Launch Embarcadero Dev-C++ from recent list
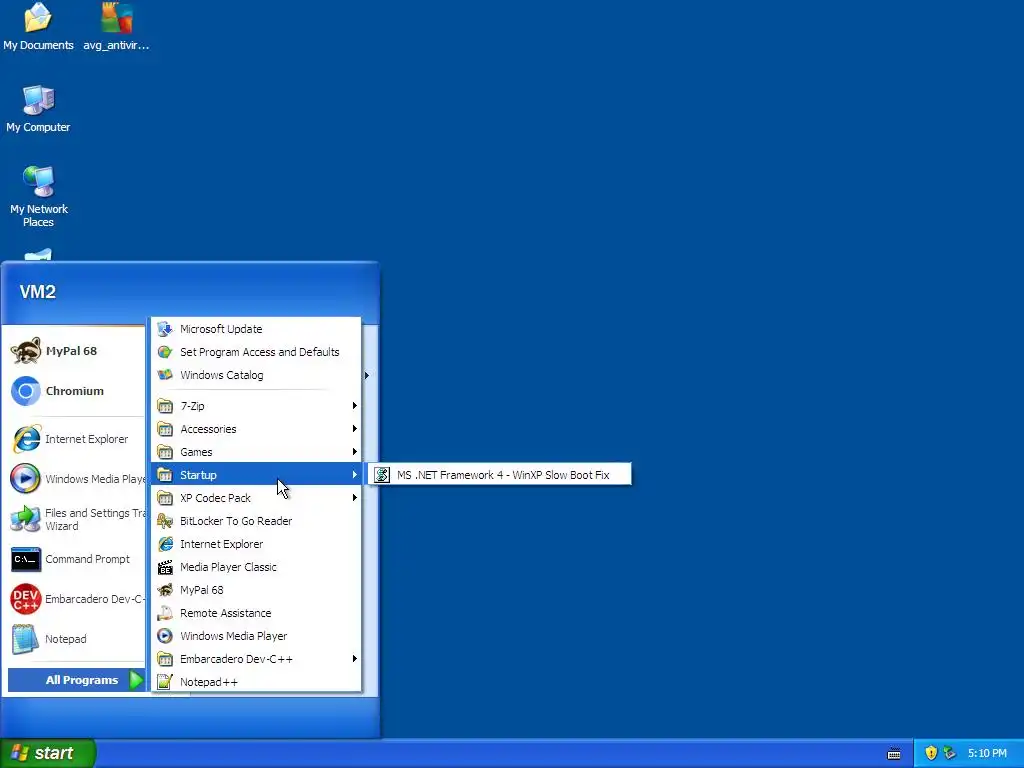This screenshot has width=1024, height=768. (x=77, y=599)
